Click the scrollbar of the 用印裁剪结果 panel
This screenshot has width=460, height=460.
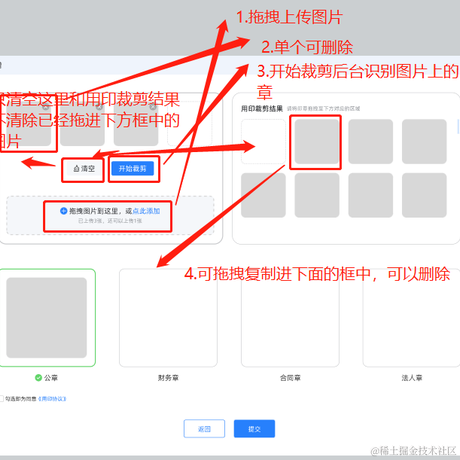(459, 127)
